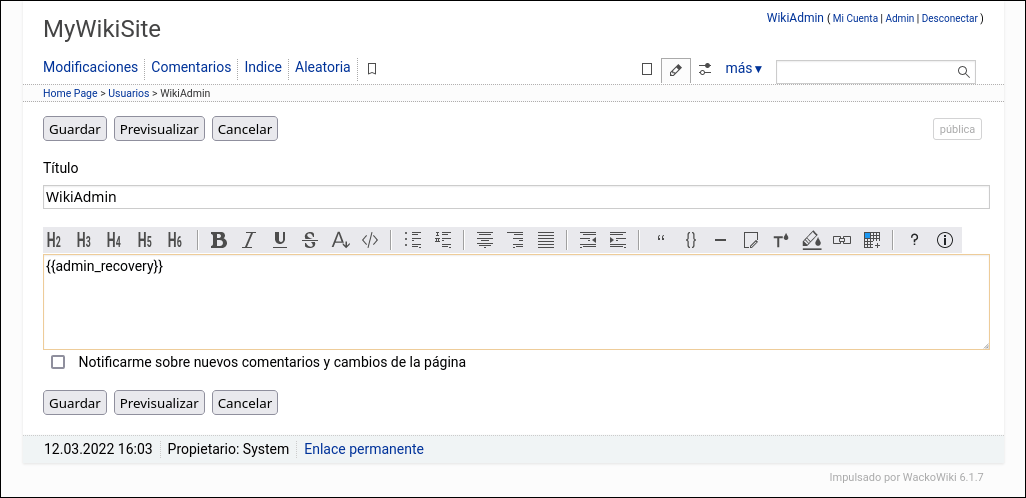1026x498 pixels.
Task: Center-align text with the center icon
Action: coord(485,240)
